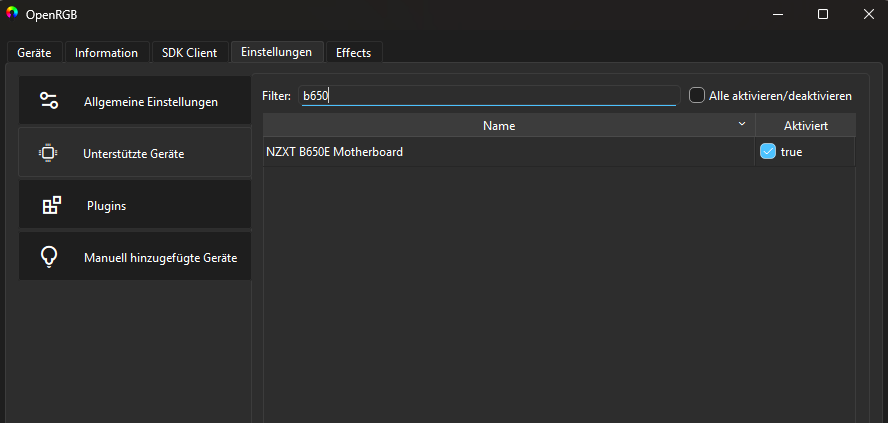Switch to the Information tab

click(106, 53)
